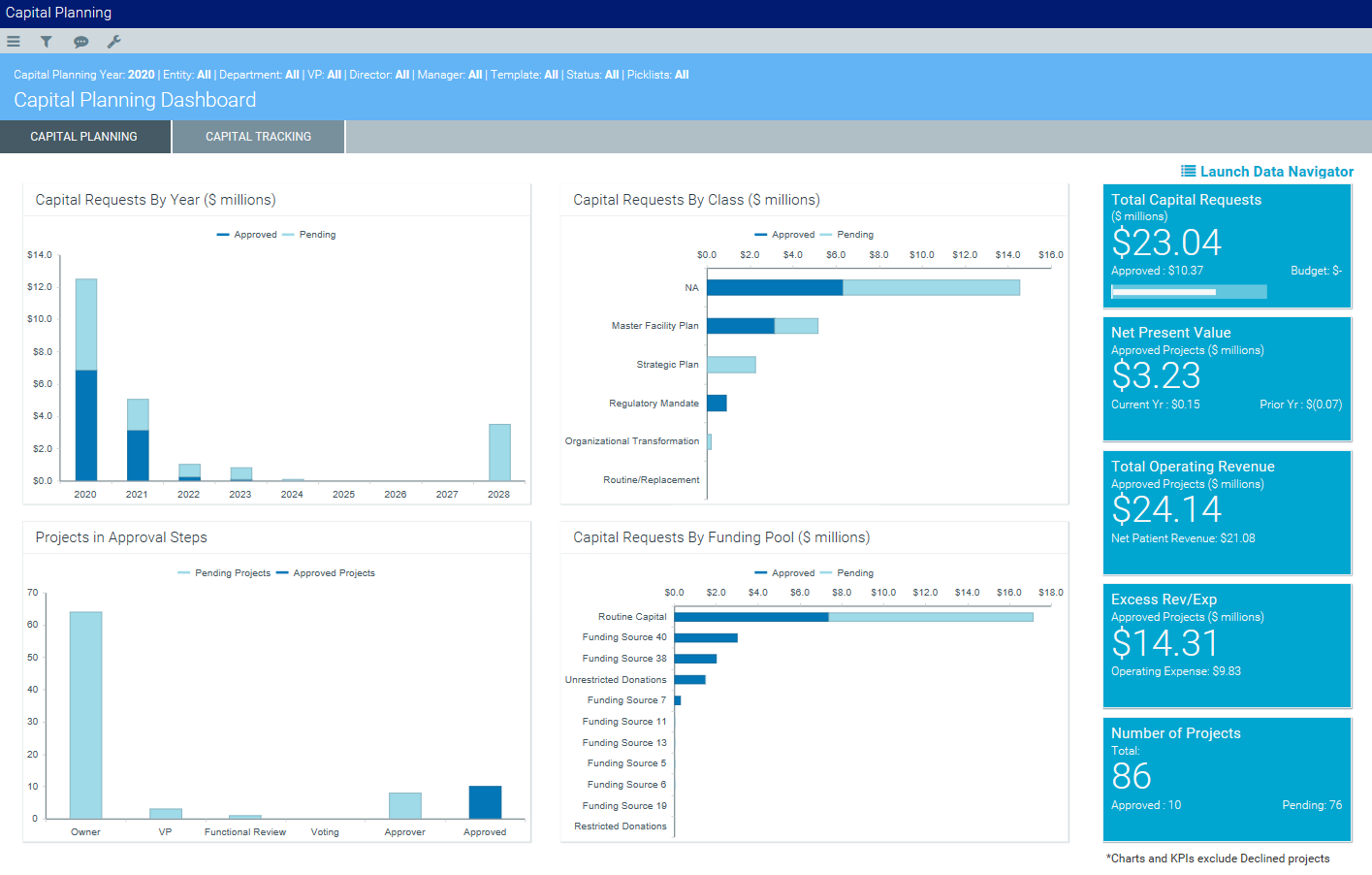The height and width of the screenshot is (875, 1372).
Task: Select the Capital Planning tab
Action: [84, 137]
